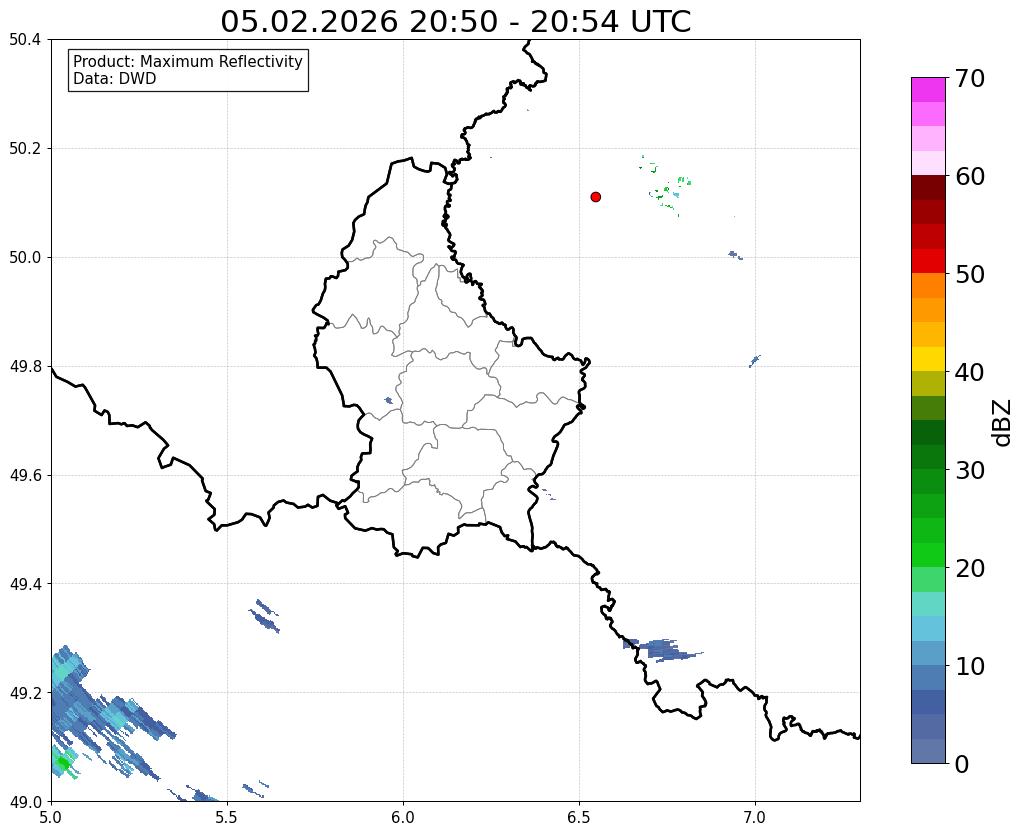Screen dimensions: 1023x834
Task: Click the colorbar label "60"
Action: pyautogui.click(x=970, y=176)
